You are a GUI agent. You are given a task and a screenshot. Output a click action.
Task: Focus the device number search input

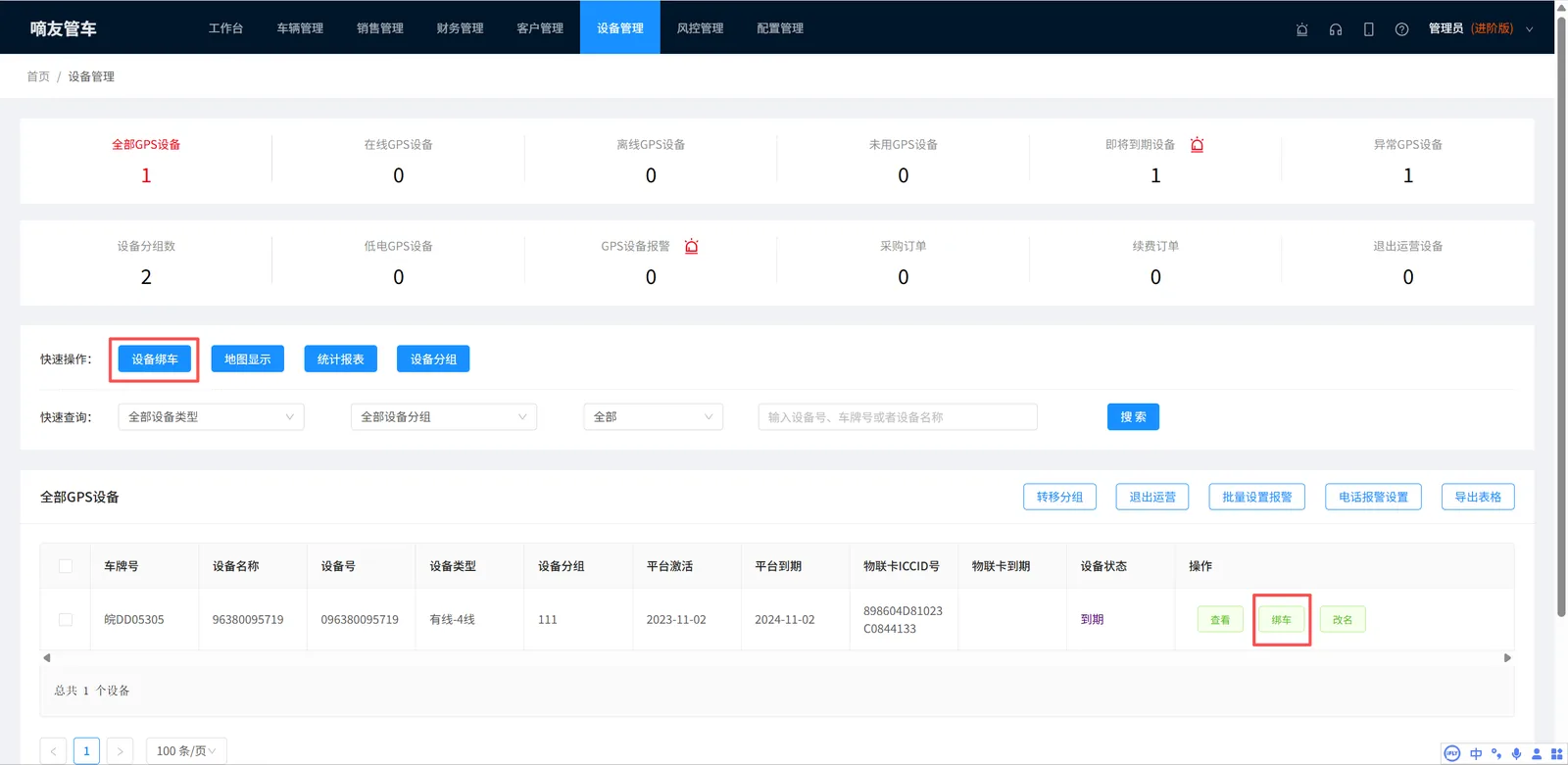[x=898, y=417]
